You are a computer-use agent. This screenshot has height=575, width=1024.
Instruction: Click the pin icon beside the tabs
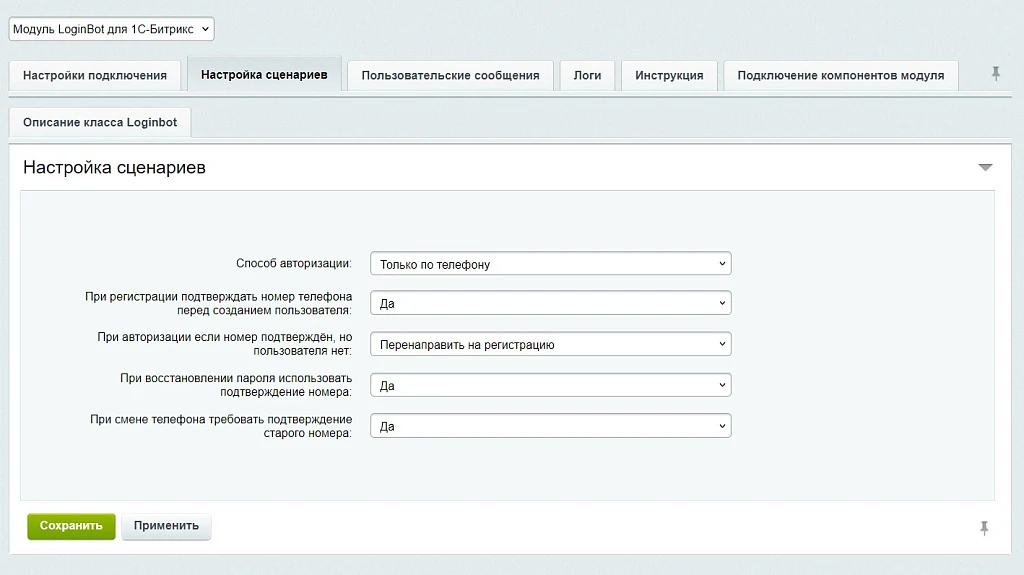(995, 74)
